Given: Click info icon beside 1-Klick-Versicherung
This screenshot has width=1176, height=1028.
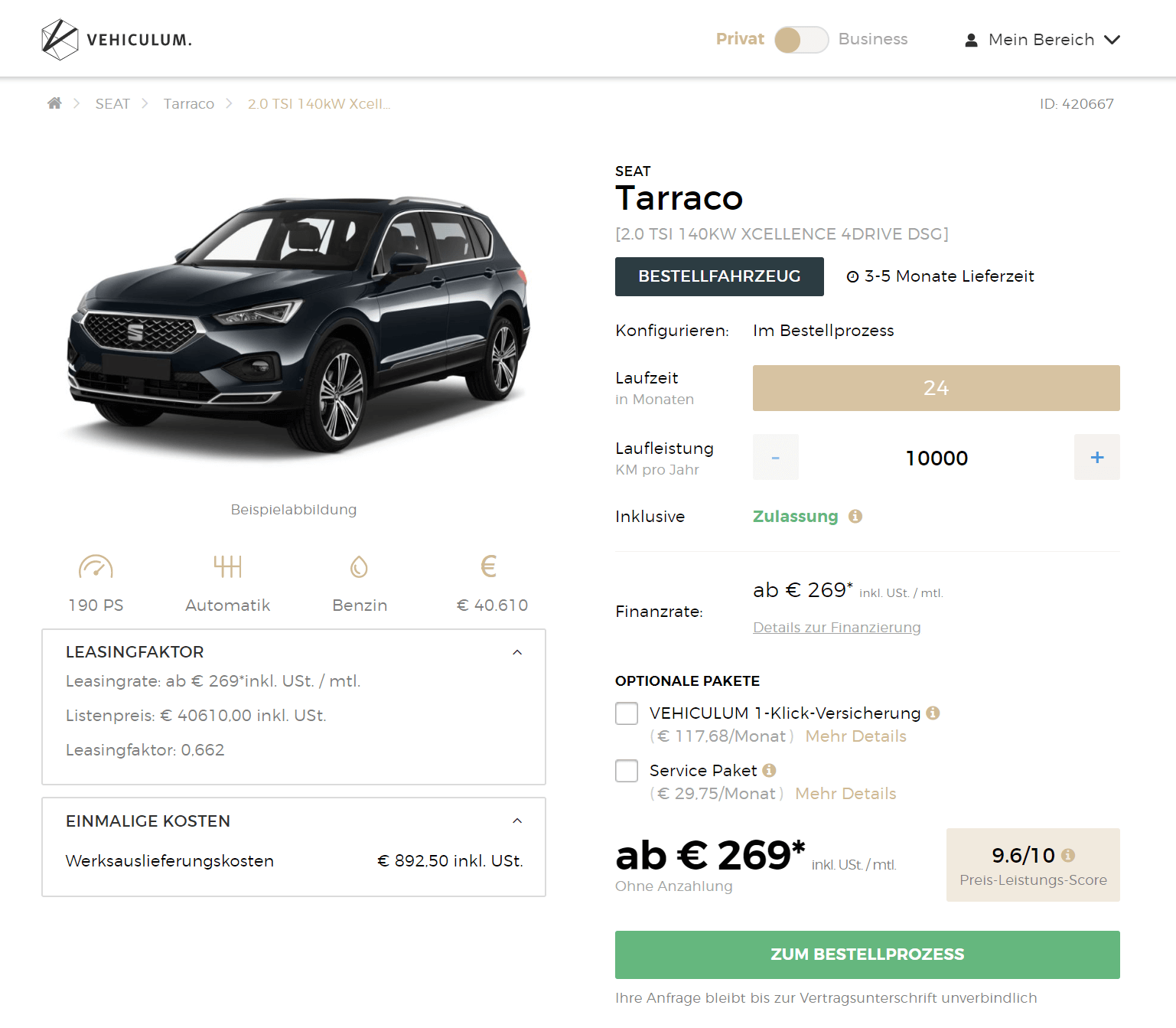Looking at the screenshot, I should point(933,713).
